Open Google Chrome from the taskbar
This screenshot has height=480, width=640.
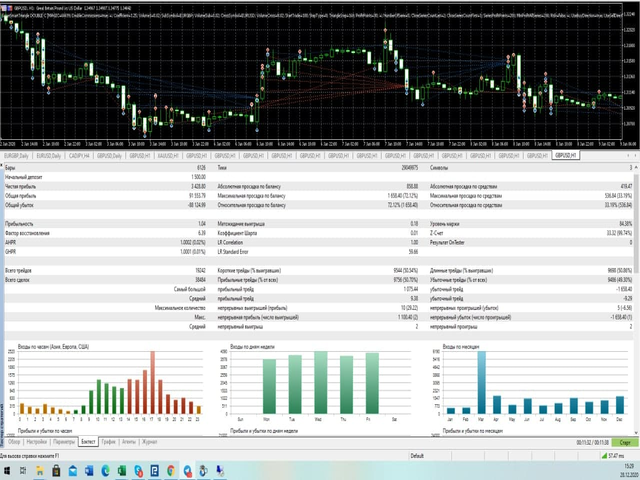click(171, 471)
